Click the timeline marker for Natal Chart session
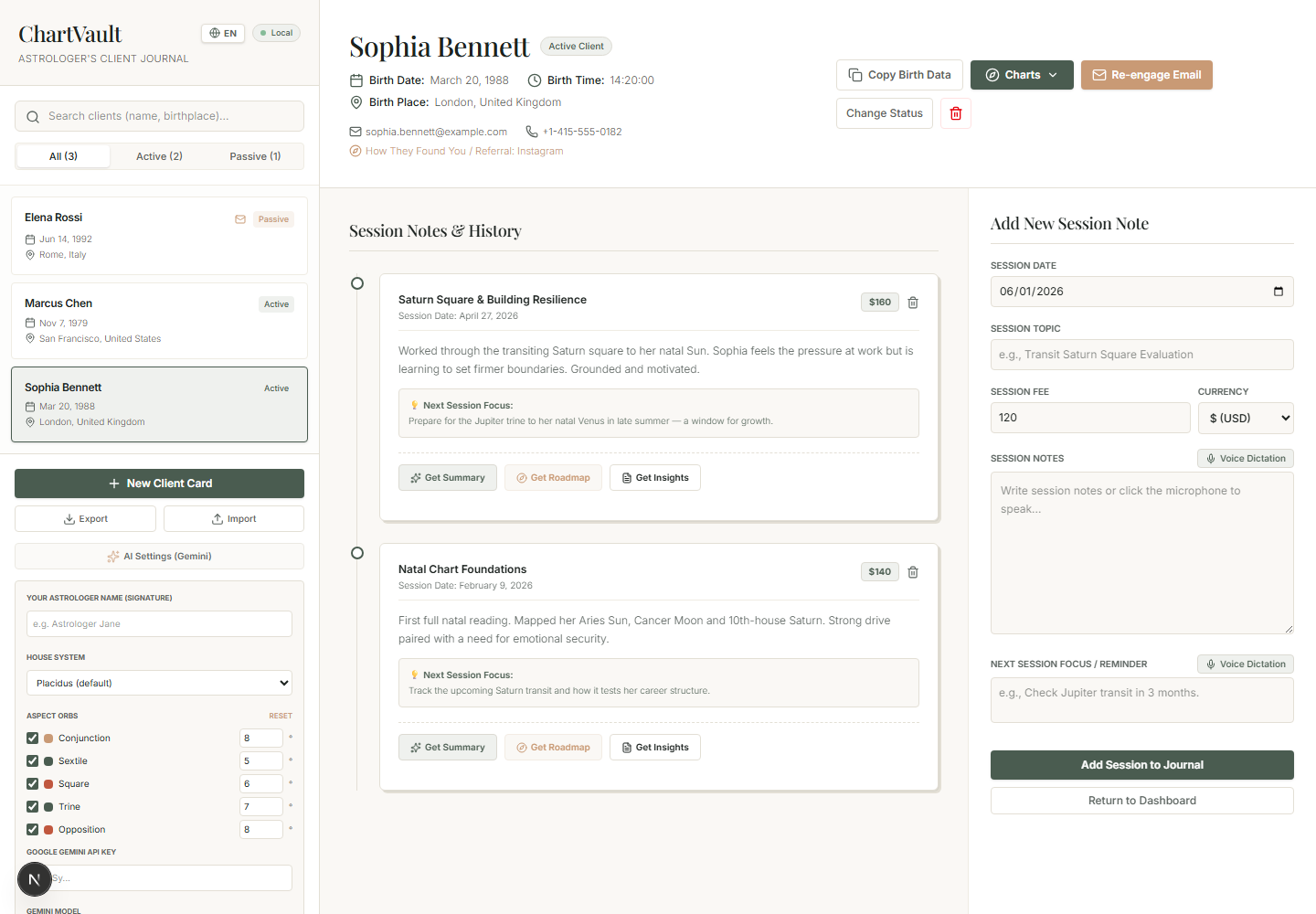The height and width of the screenshot is (914, 1316). (357, 553)
